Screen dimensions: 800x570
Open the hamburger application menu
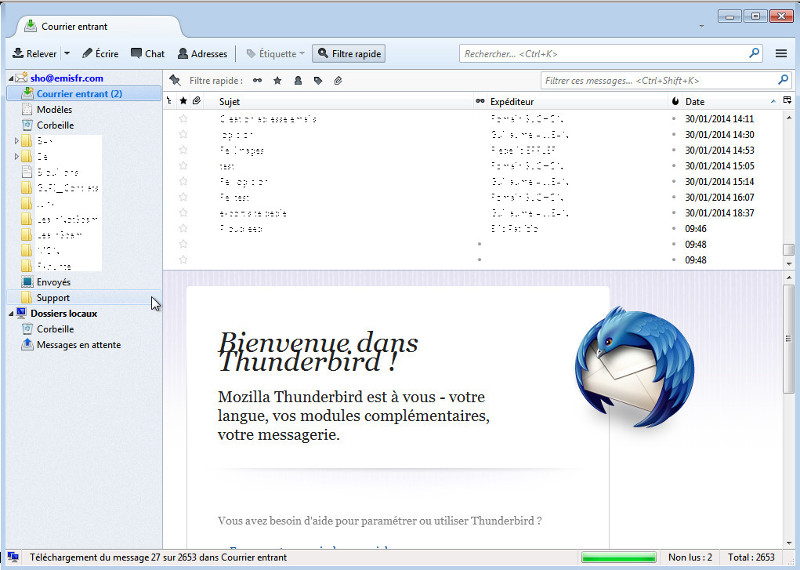tap(781, 53)
